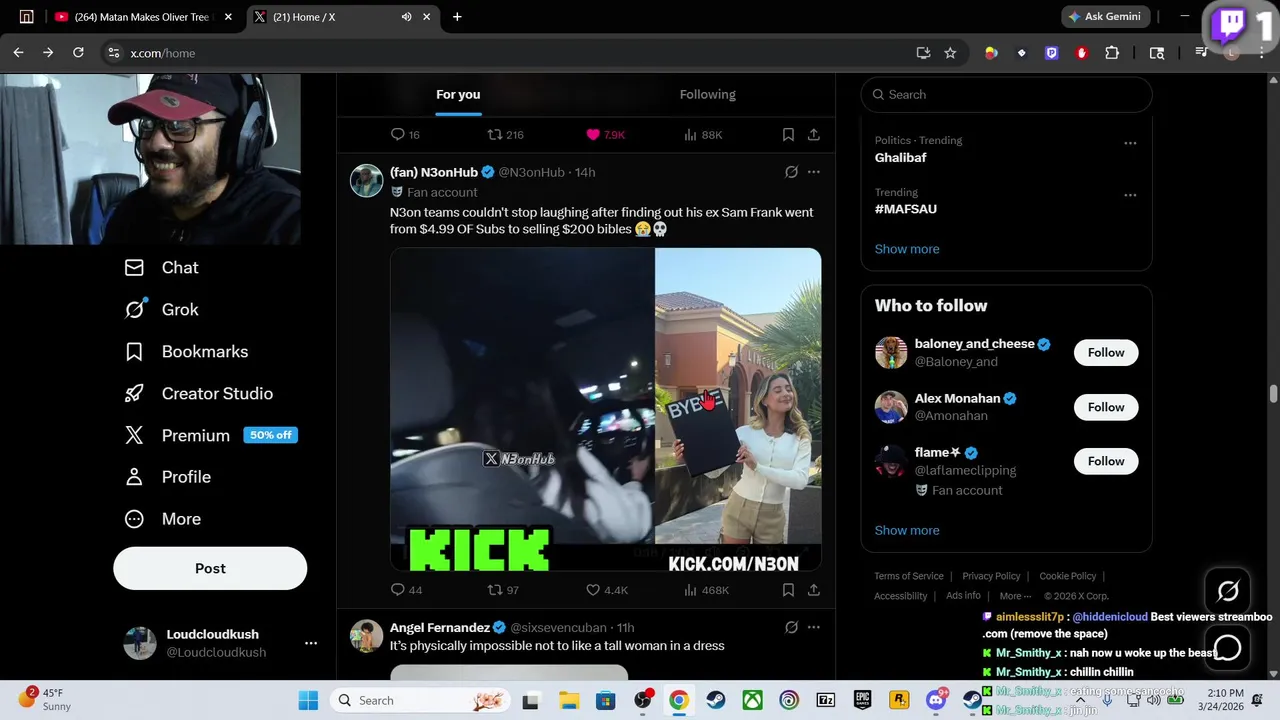Image resolution: width=1280 pixels, height=720 pixels.
Task: Open Chat in the sidebar
Action: tap(161, 268)
